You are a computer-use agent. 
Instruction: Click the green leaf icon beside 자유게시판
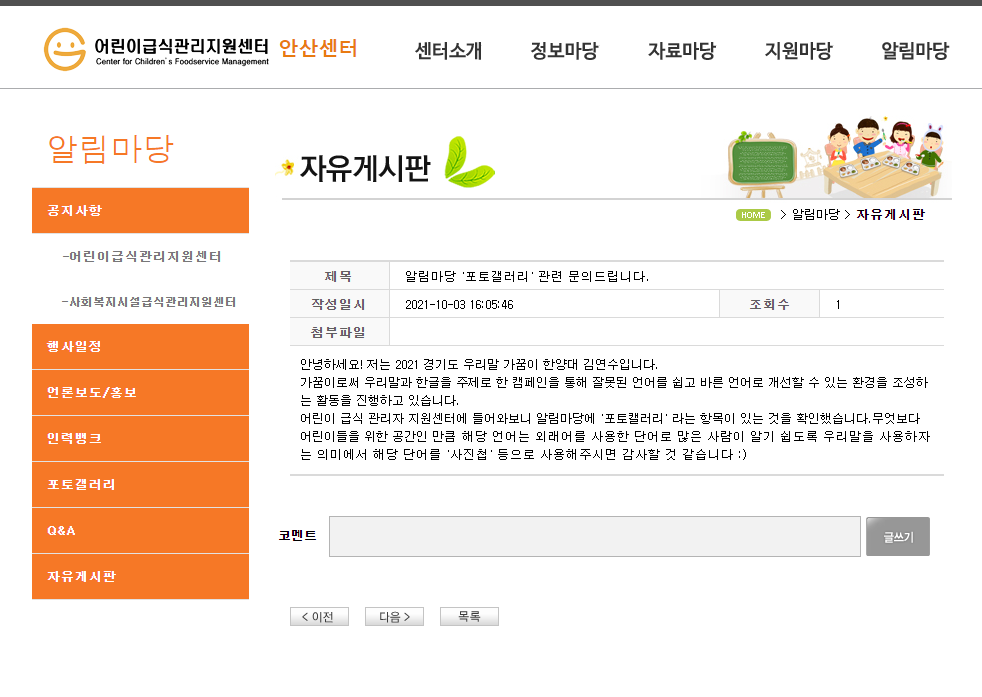tap(468, 165)
